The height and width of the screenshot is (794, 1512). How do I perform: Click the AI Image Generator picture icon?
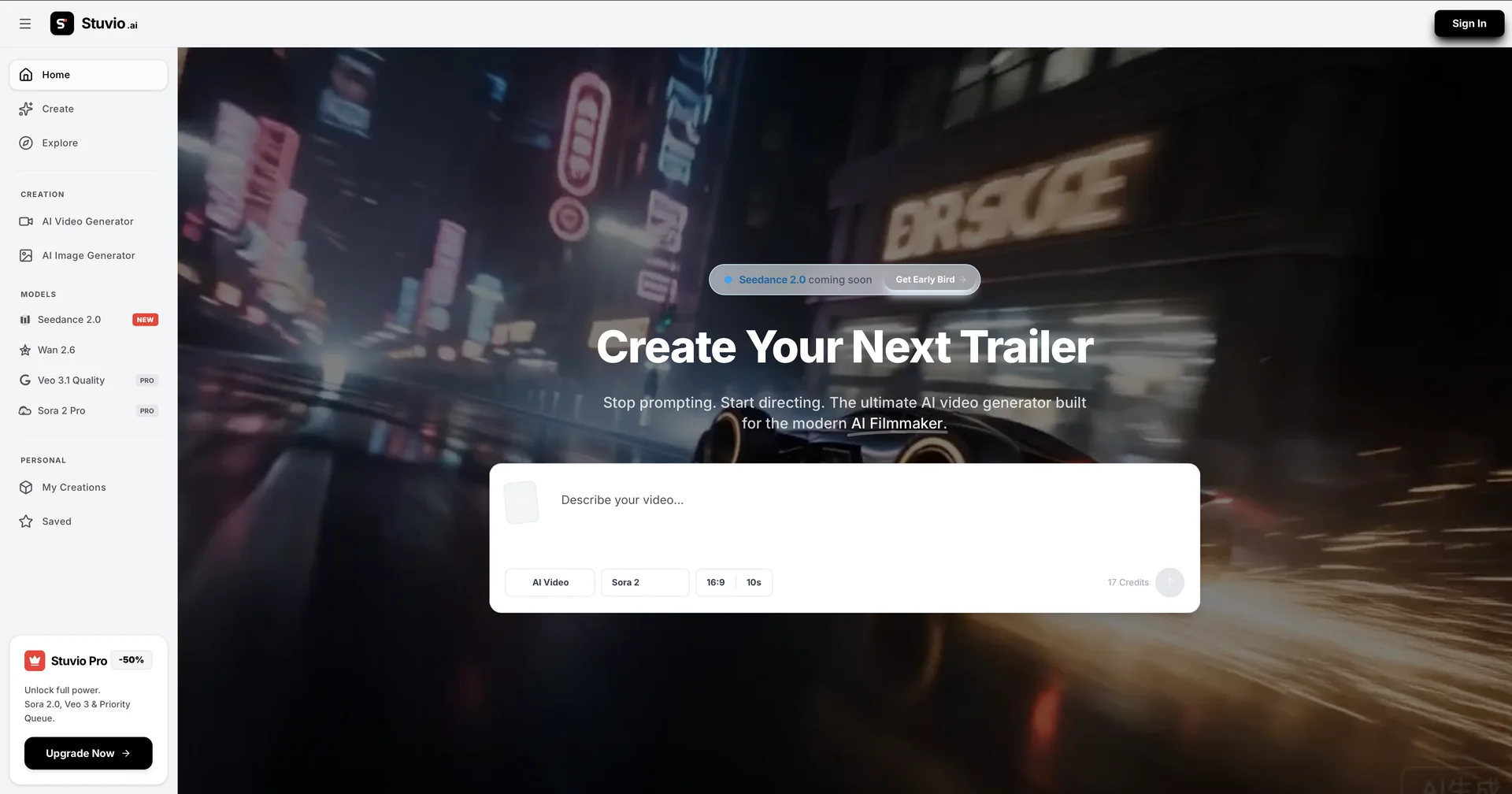tap(26, 255)
